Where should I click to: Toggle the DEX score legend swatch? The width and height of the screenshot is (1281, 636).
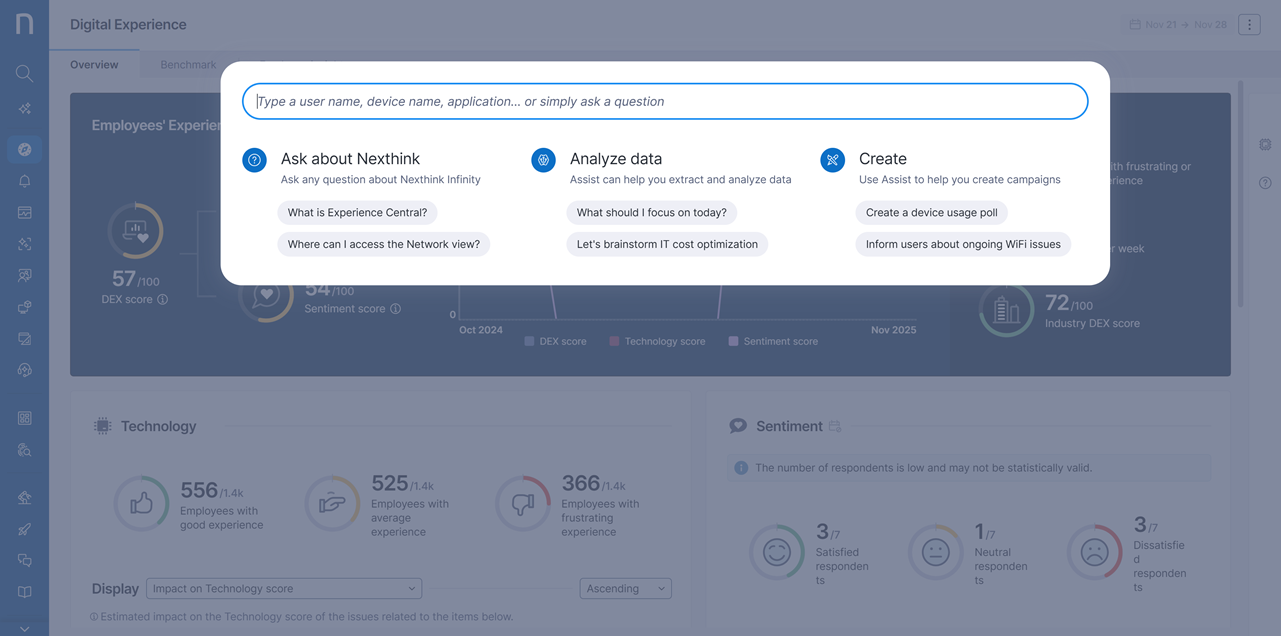click(x=530, y=342)
